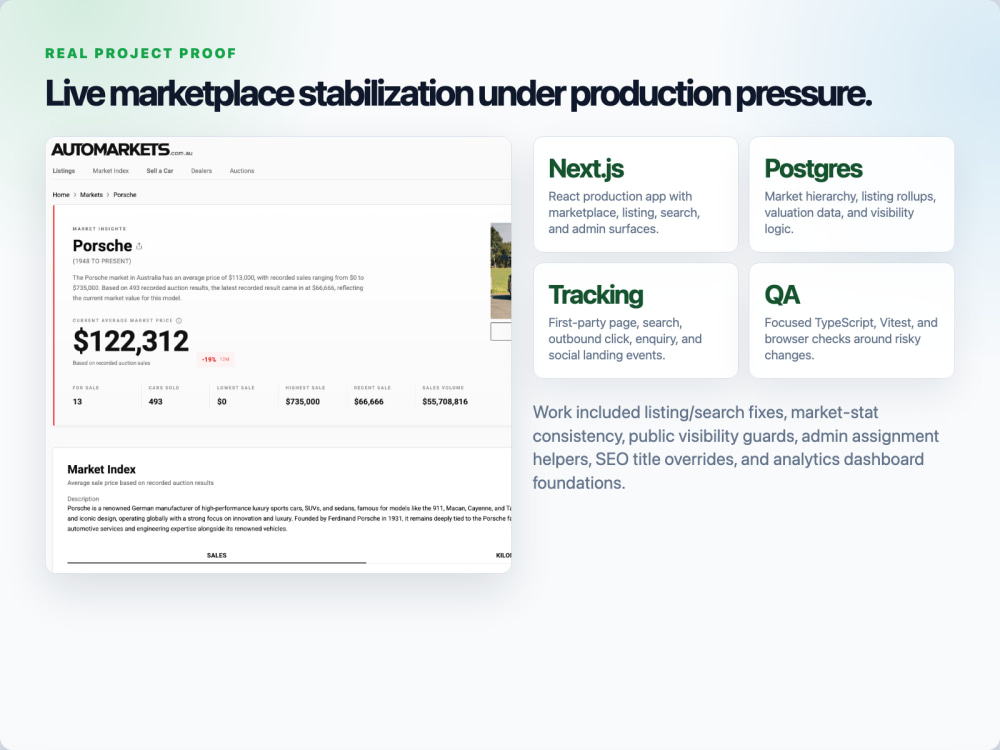The height and width of the screenshot is (750, 1000).
Task: Click the (1948 TO PRESENT) text
Action: pos(102,261)
